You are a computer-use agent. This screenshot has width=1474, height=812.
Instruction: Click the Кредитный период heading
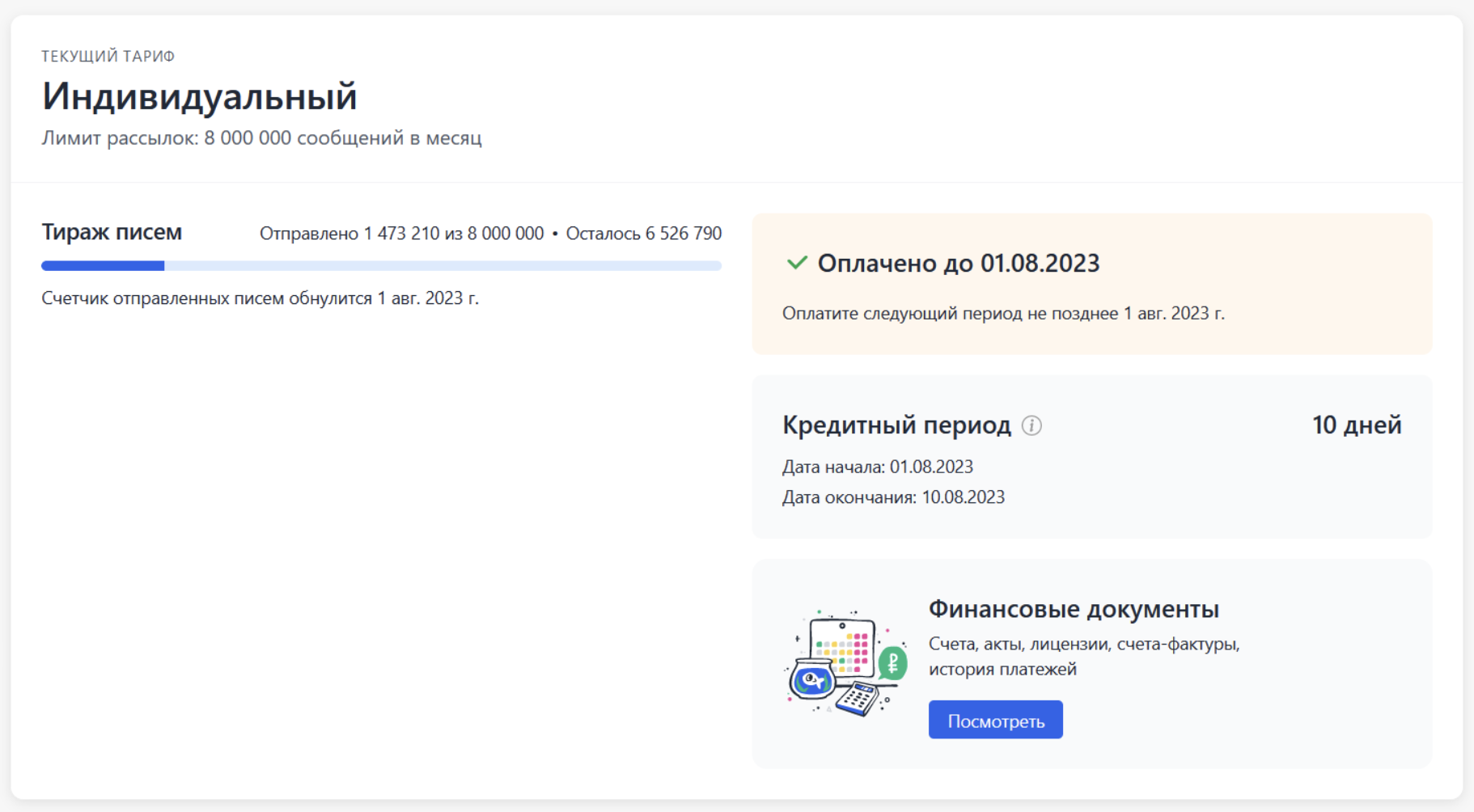click(x=896, y=425)
